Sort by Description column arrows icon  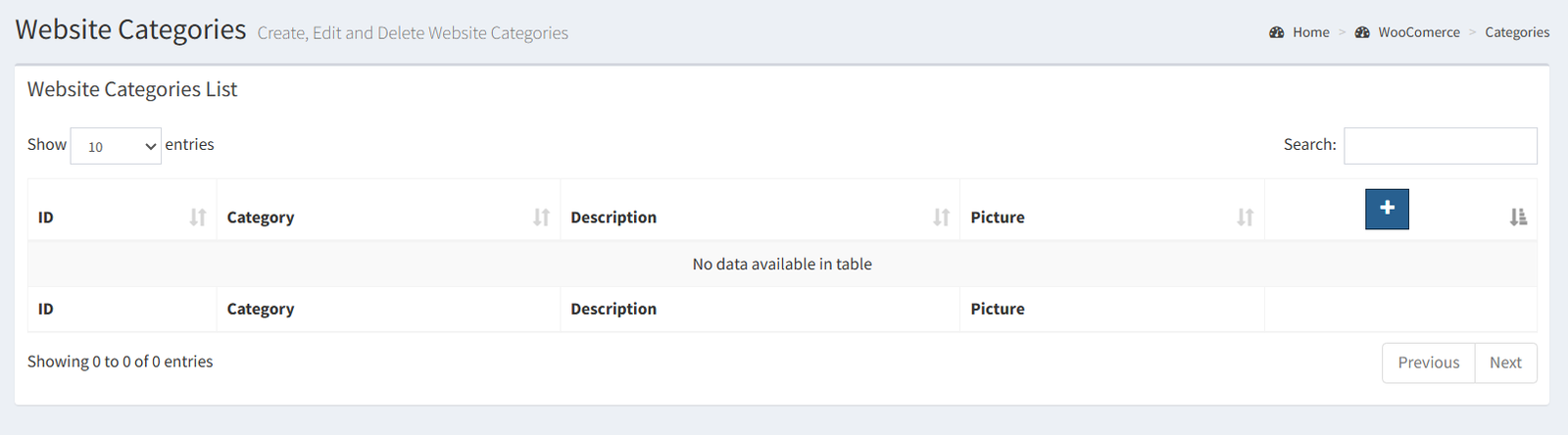coord(941,217)
